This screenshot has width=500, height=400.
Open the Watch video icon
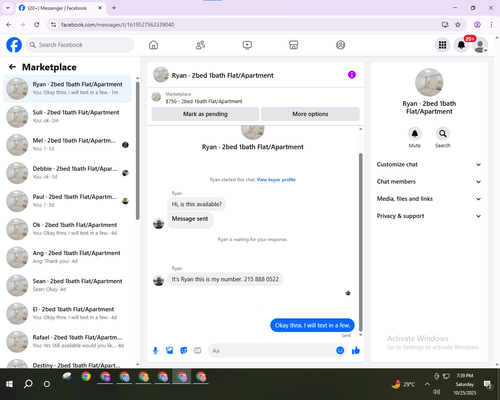[x=247, y=45]
